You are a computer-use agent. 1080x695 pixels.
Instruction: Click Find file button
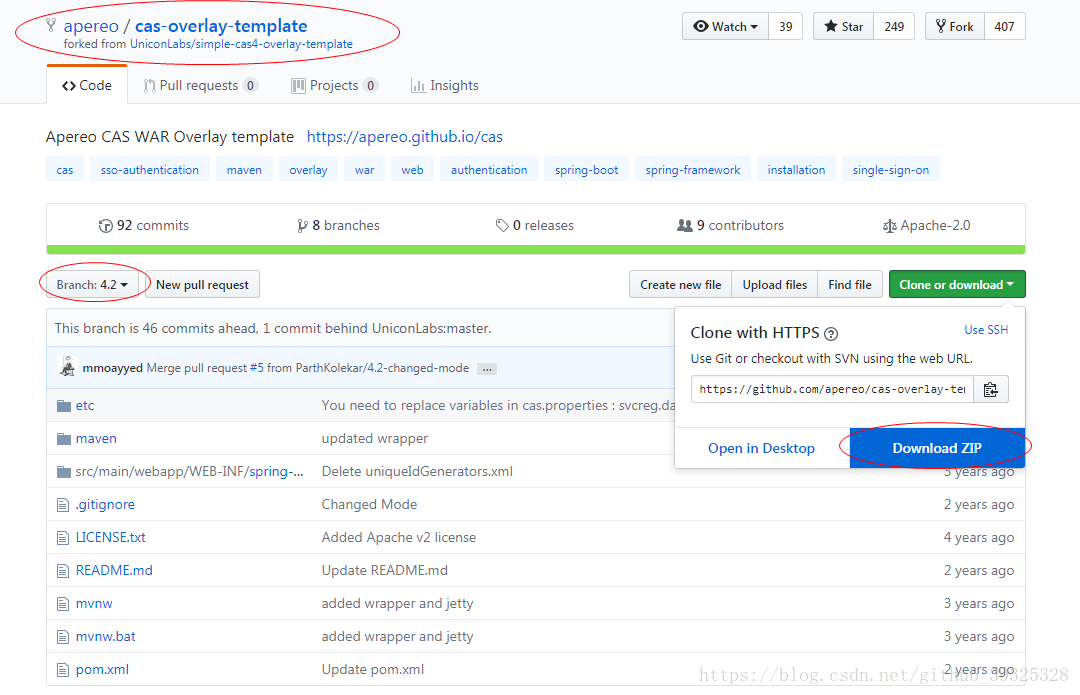850,284
